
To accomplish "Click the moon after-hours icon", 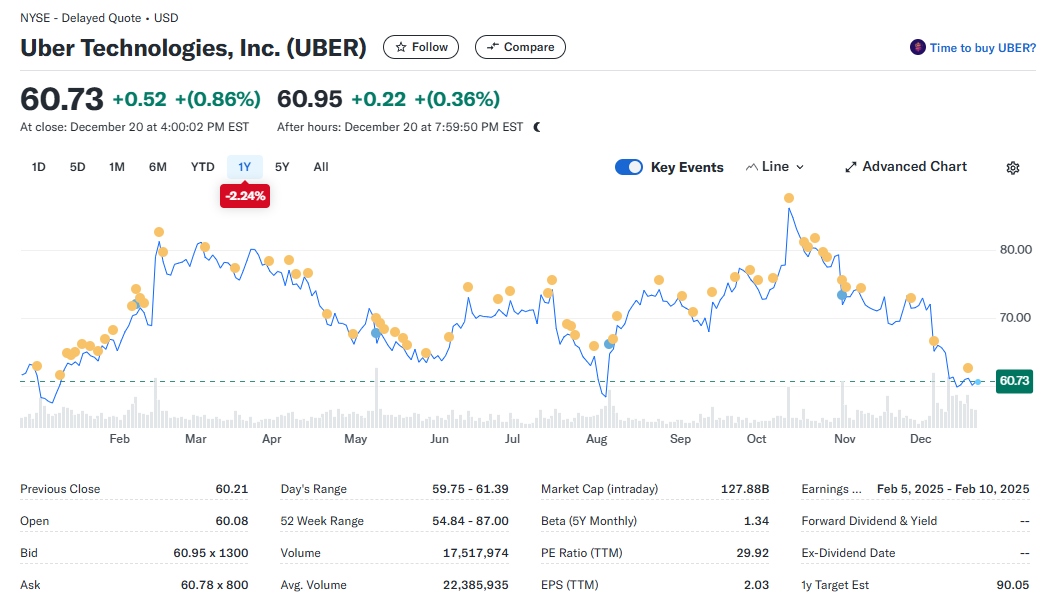I will [x=537, y=127].
